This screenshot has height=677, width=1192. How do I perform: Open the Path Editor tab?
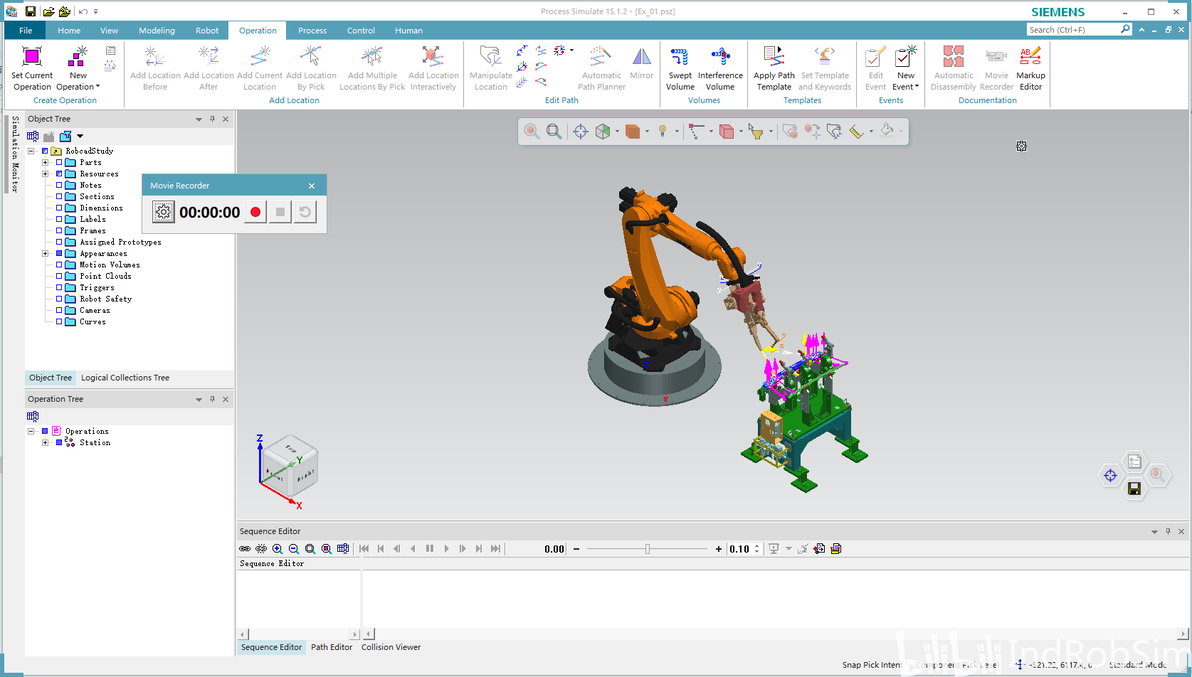point(331,647)
